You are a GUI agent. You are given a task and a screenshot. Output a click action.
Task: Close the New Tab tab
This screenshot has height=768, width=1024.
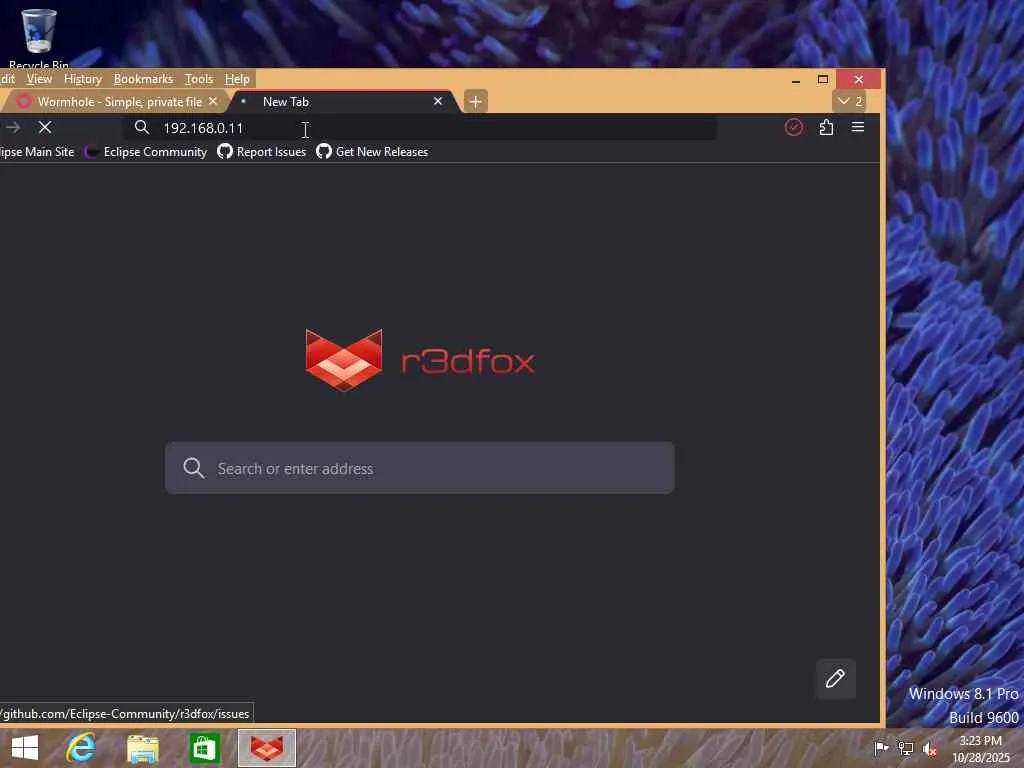pyautogui.click(x=438, y=101)
